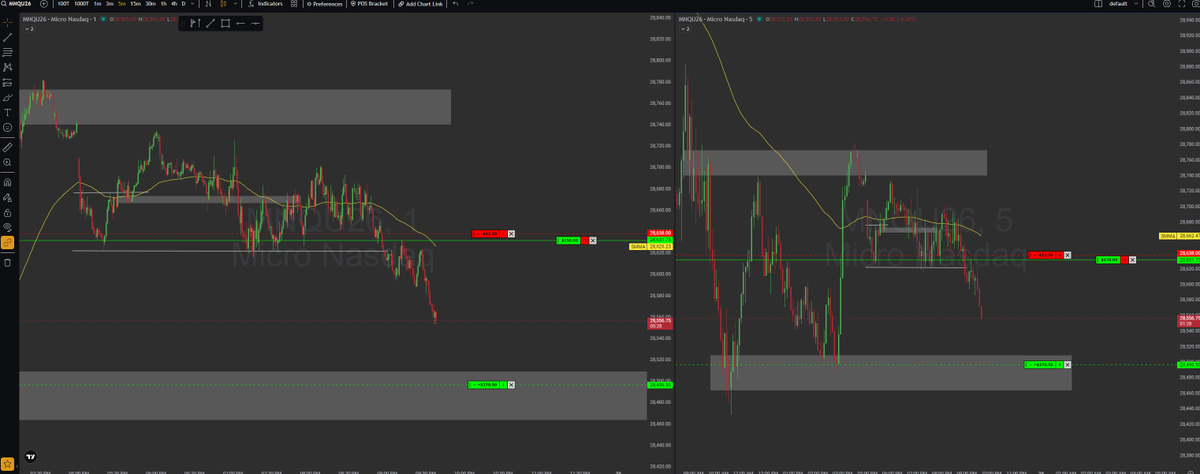Screen dimensions: 1200x474
Task: Switch to the 1h timeframe
Action: [x=163, y=4]
